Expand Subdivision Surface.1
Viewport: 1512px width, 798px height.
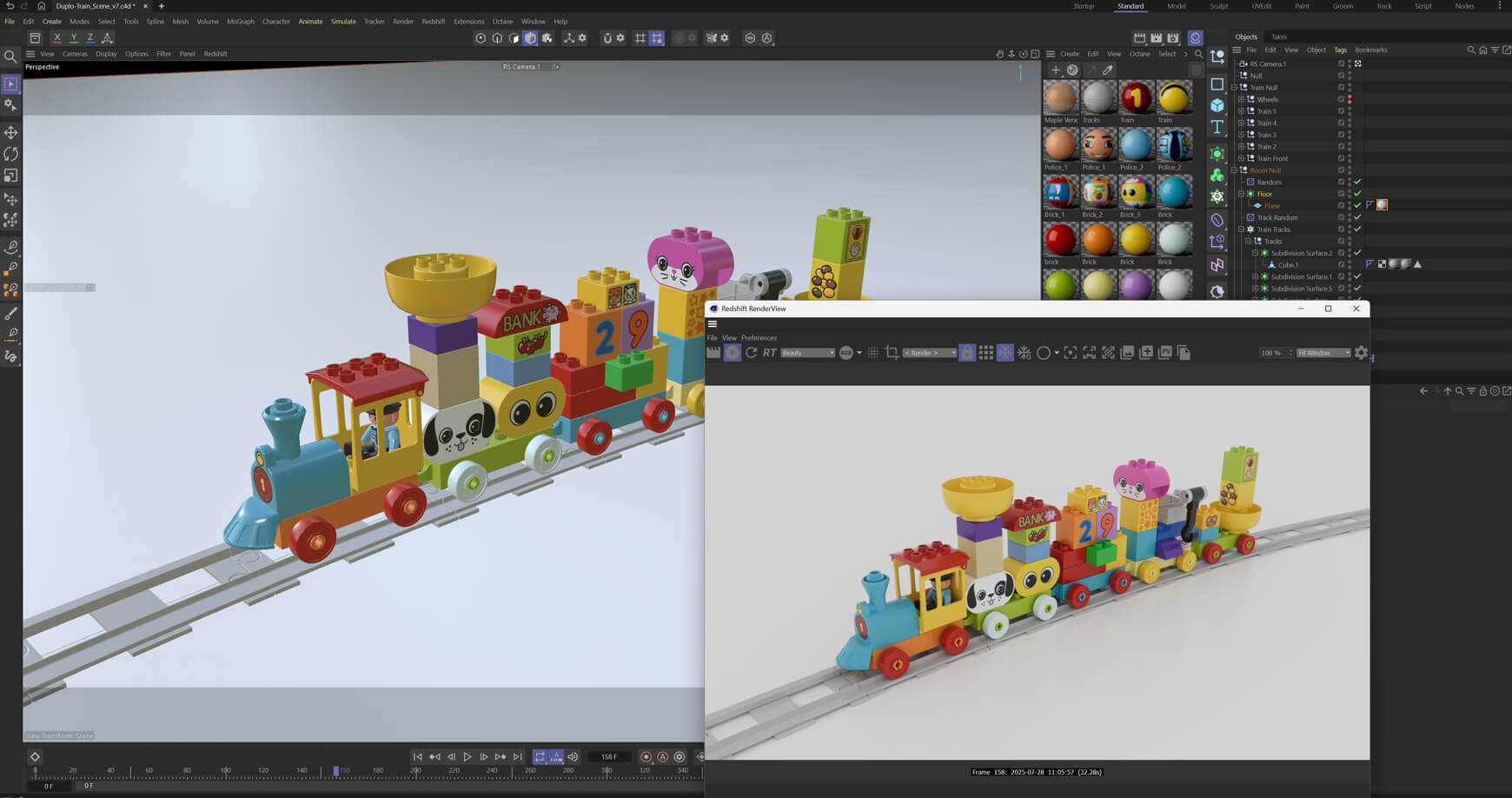[1255, 276]
